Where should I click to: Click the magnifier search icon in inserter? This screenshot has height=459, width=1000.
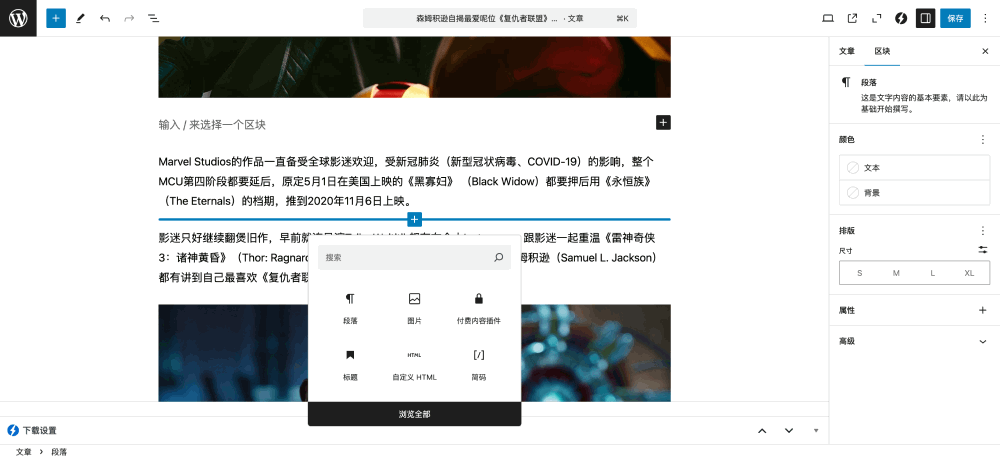(x=499, y=258)
